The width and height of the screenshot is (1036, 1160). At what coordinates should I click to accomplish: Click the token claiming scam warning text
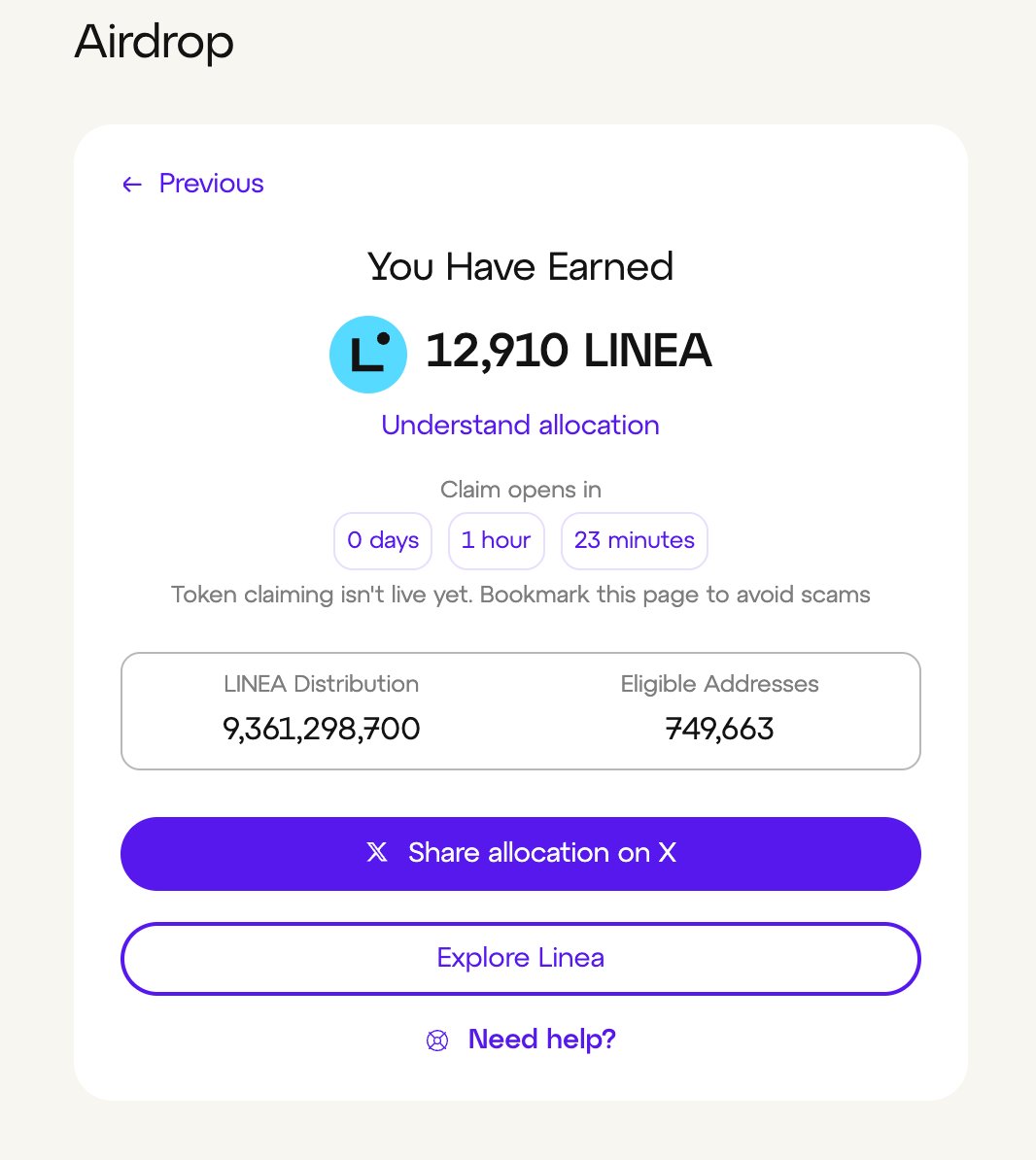point(521,595)
